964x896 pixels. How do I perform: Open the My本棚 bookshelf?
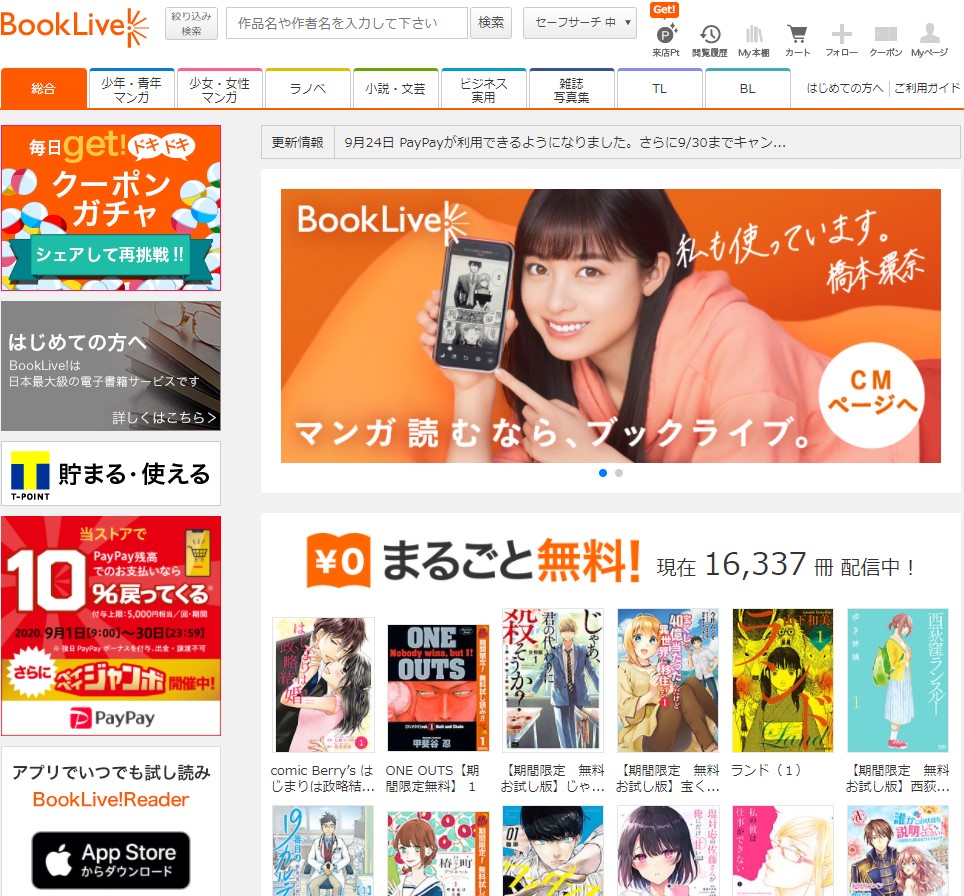(x=755, y=32)
